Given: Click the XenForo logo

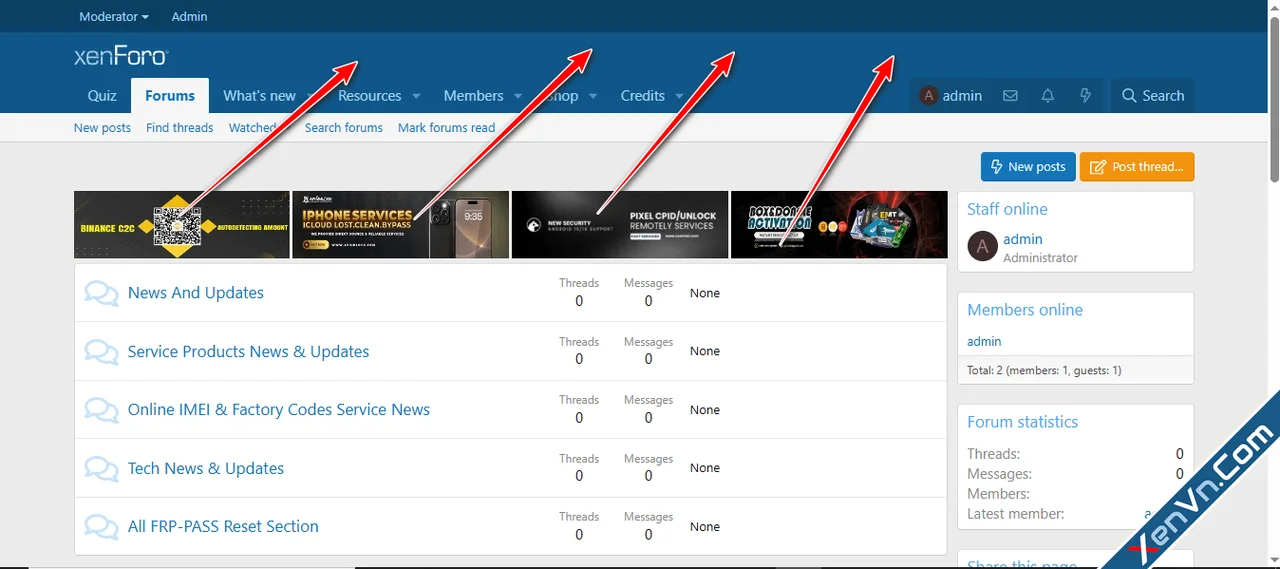Looking at the screenshot, I should (121, 56).
